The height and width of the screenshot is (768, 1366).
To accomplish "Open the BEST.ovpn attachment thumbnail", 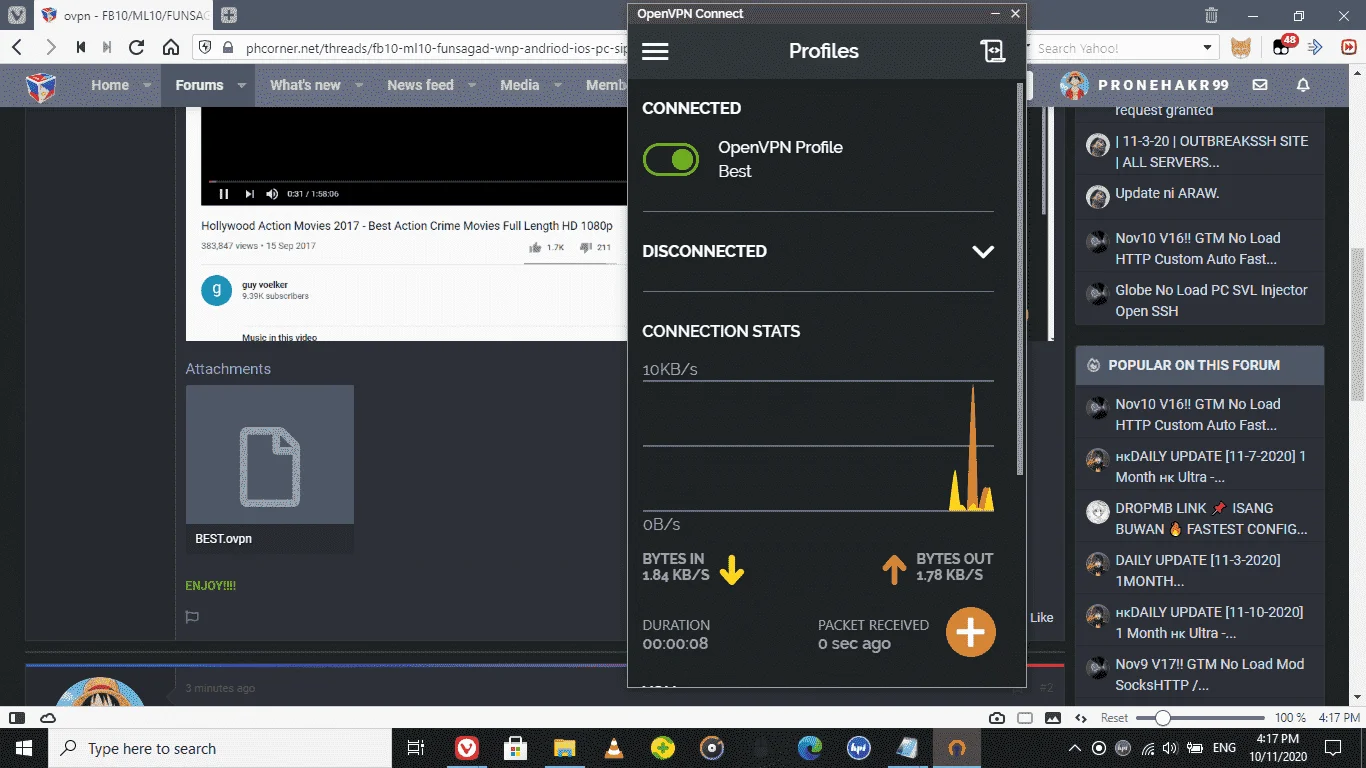I will click(269, 454).
